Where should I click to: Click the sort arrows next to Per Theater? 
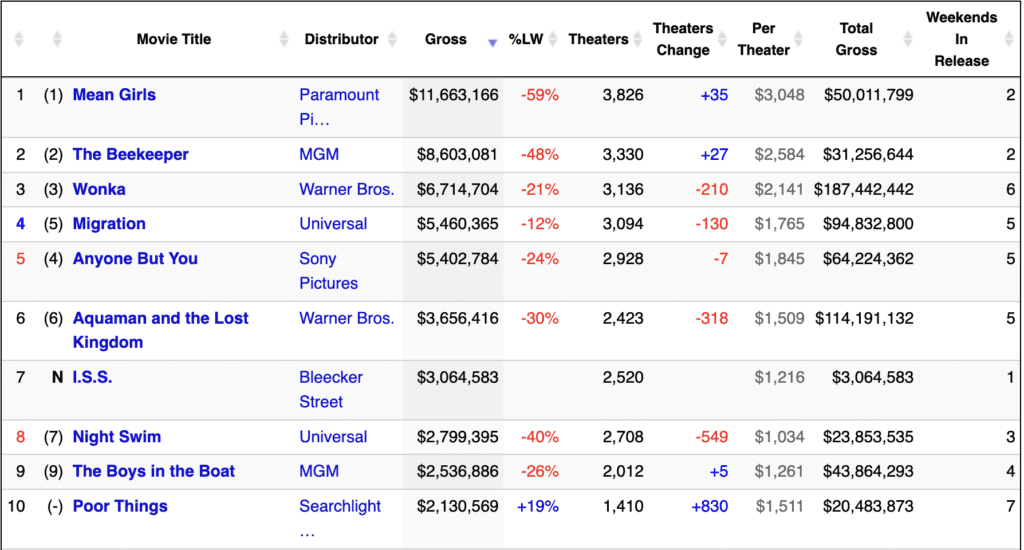(798, 39)
